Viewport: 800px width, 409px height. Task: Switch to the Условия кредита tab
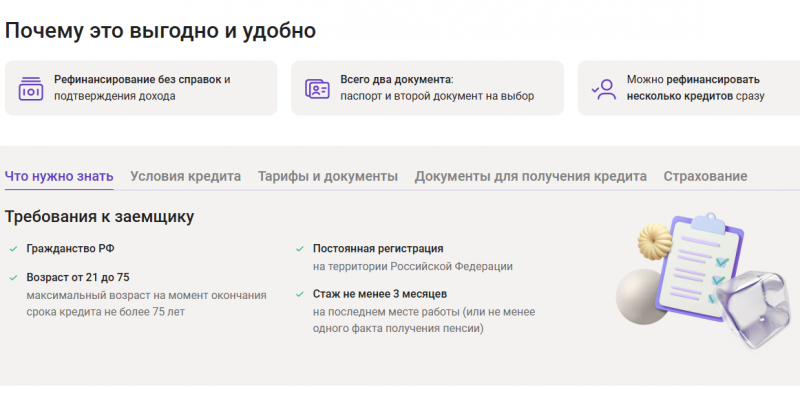tap(185, 176)
